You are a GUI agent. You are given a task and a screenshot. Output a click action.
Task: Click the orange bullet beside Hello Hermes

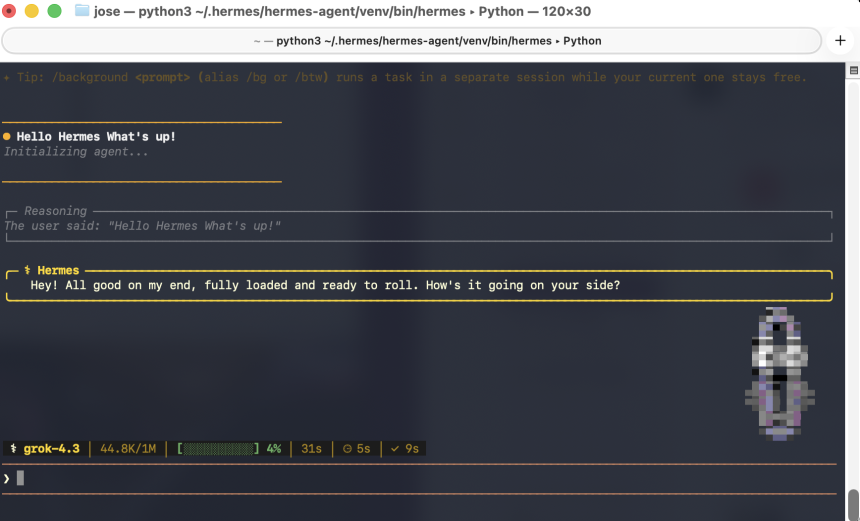point(7,137)
